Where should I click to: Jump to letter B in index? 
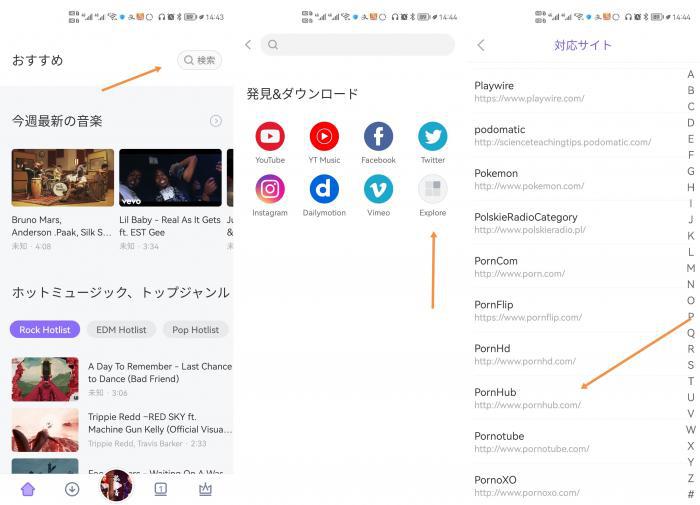691,90
